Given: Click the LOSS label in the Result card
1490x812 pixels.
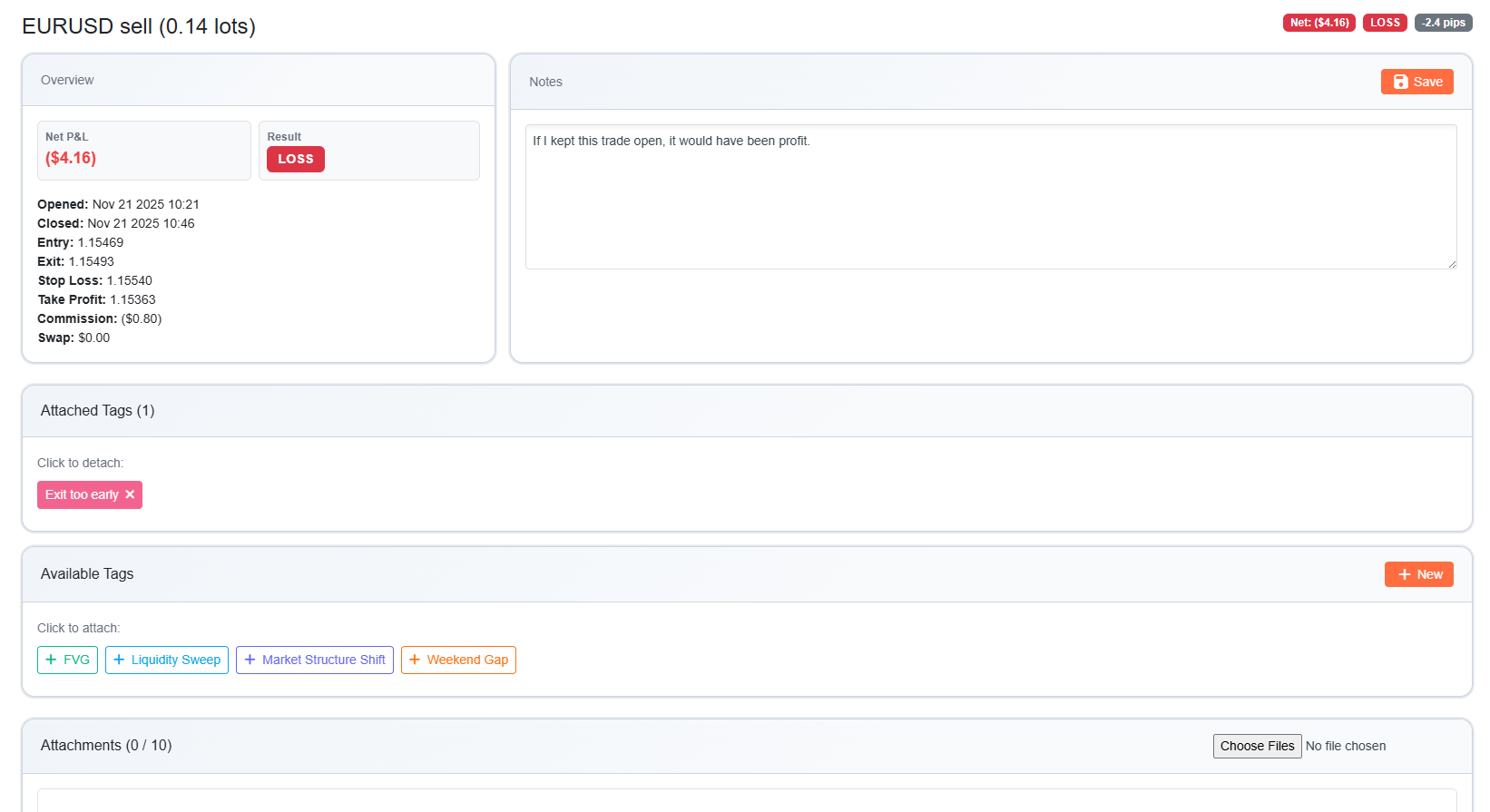Looking at the screenshot, I should pyautogui.click(x=295, y=159).
